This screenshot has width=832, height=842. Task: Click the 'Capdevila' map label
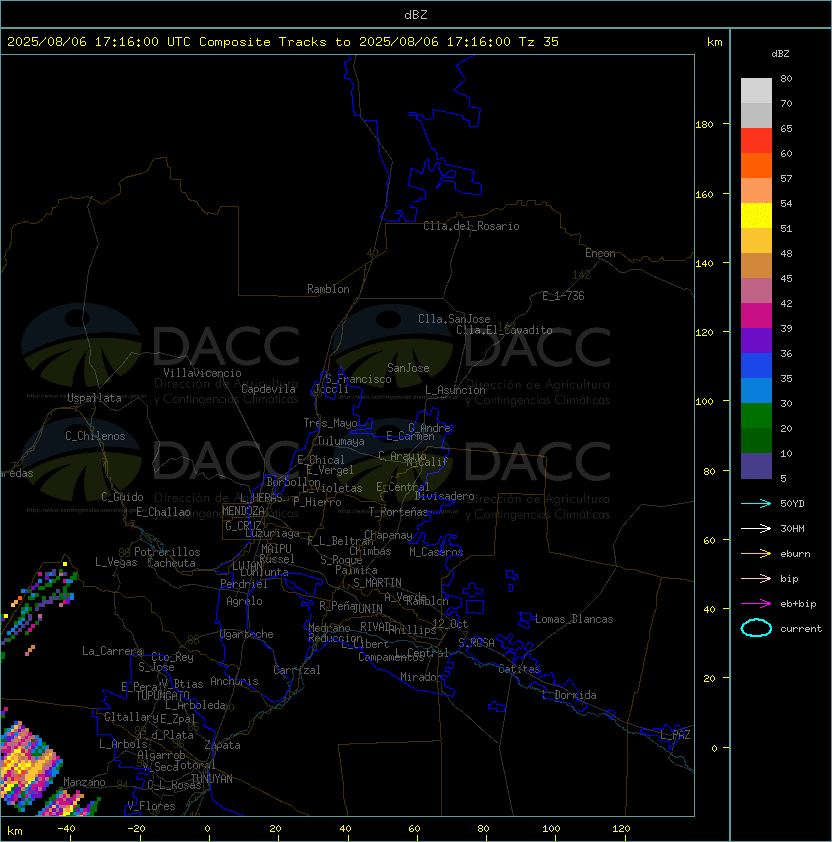pyautogui.click(x=269, y=389)
